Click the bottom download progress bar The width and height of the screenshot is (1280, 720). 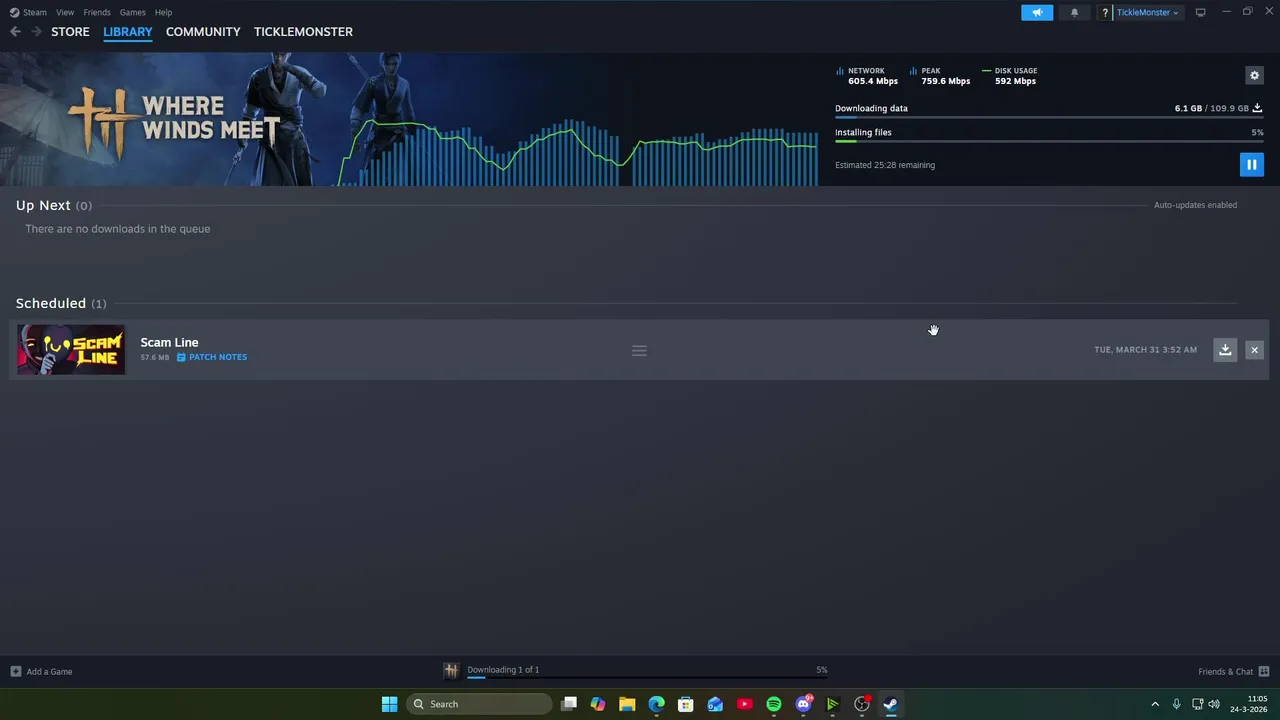click(x=647, y=677)
